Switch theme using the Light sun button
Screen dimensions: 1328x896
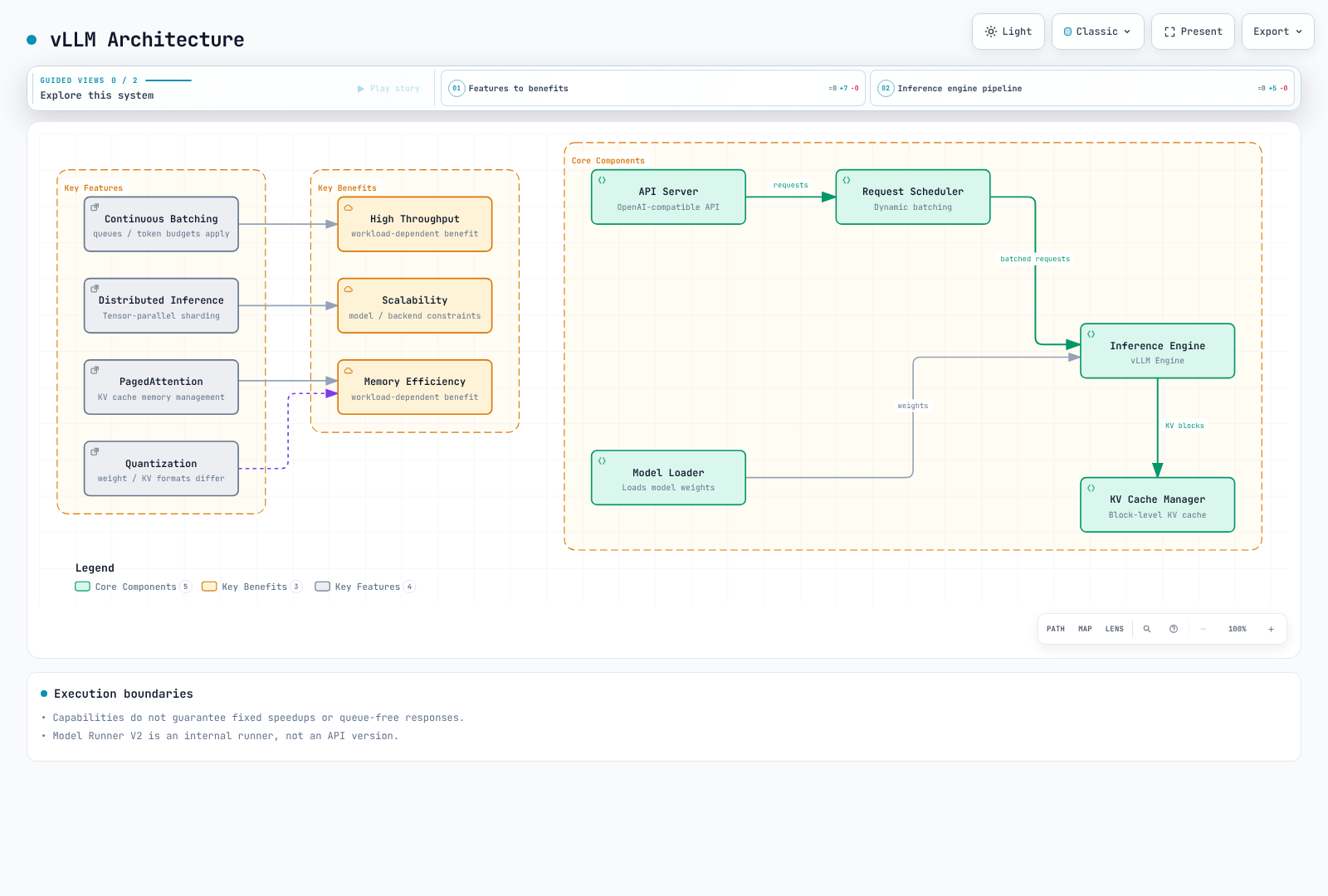1008,32
